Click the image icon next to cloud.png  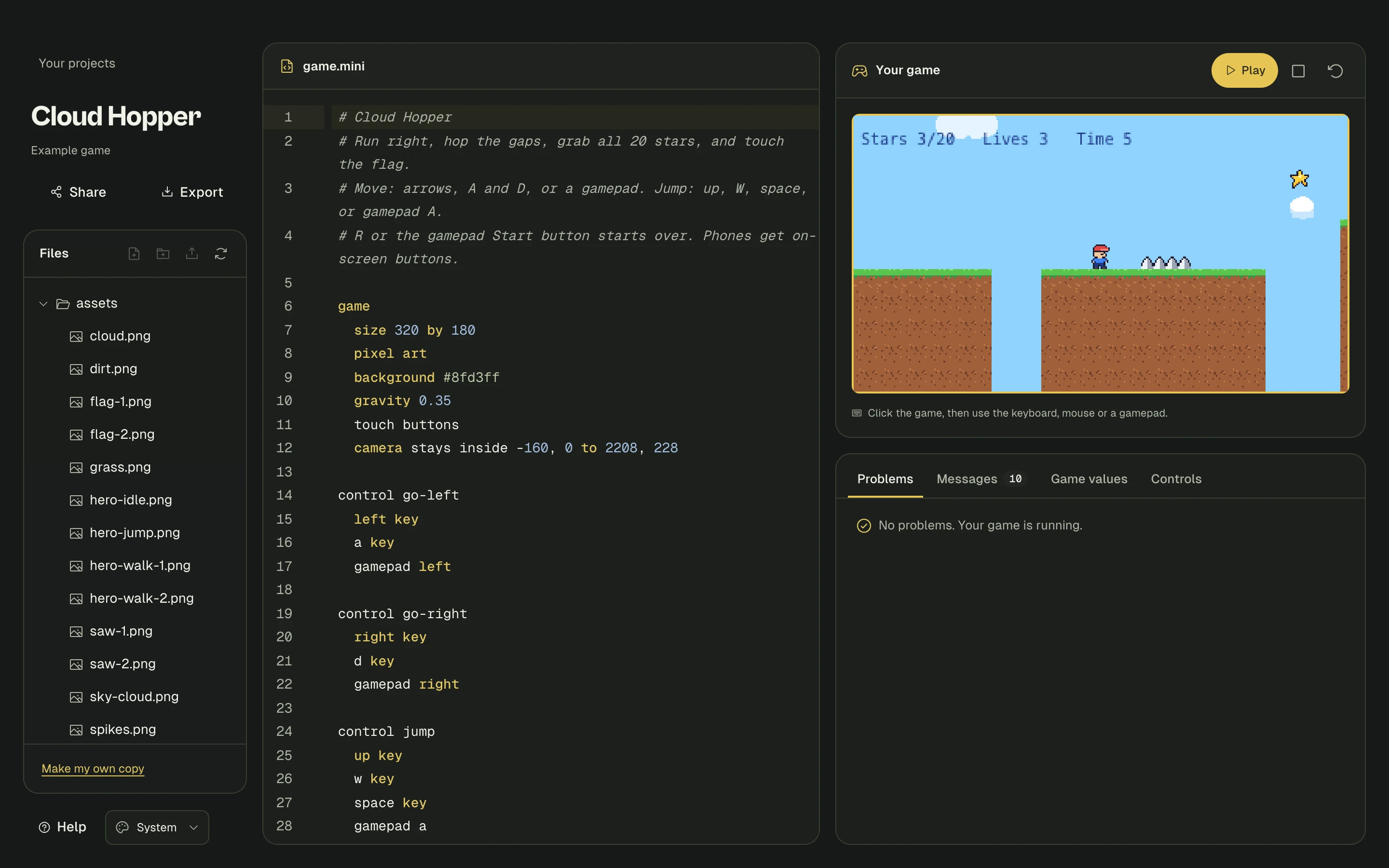point(76,337)
